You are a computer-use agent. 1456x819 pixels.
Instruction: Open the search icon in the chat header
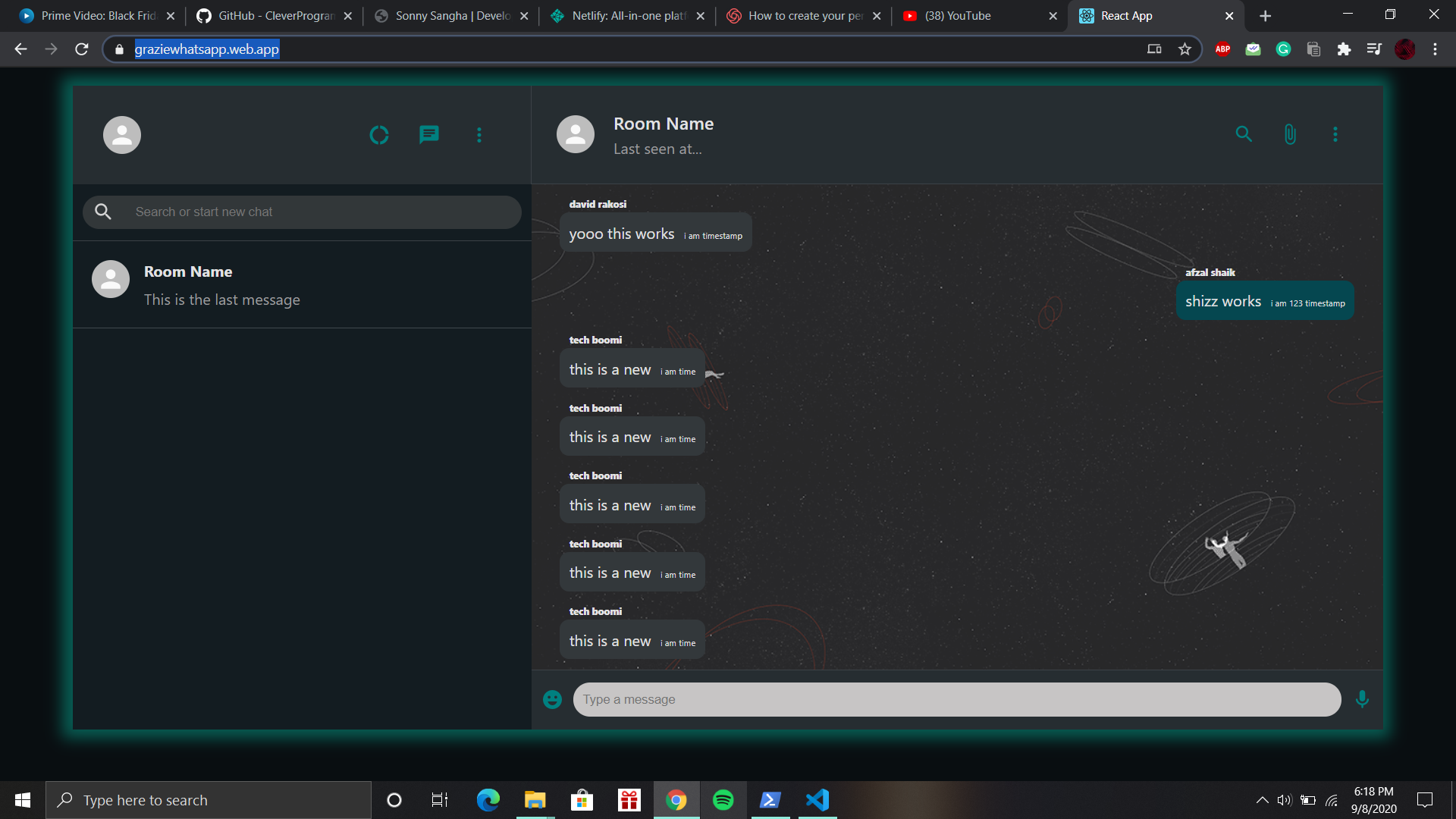1244,134
